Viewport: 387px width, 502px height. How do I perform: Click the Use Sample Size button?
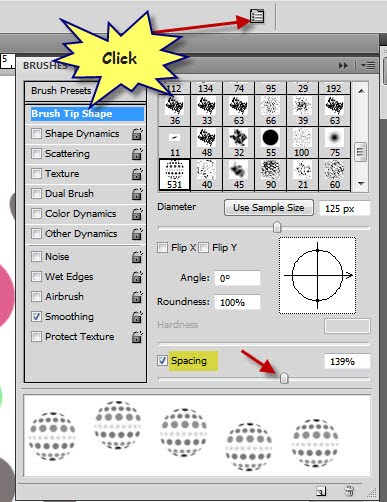point(269,208)
